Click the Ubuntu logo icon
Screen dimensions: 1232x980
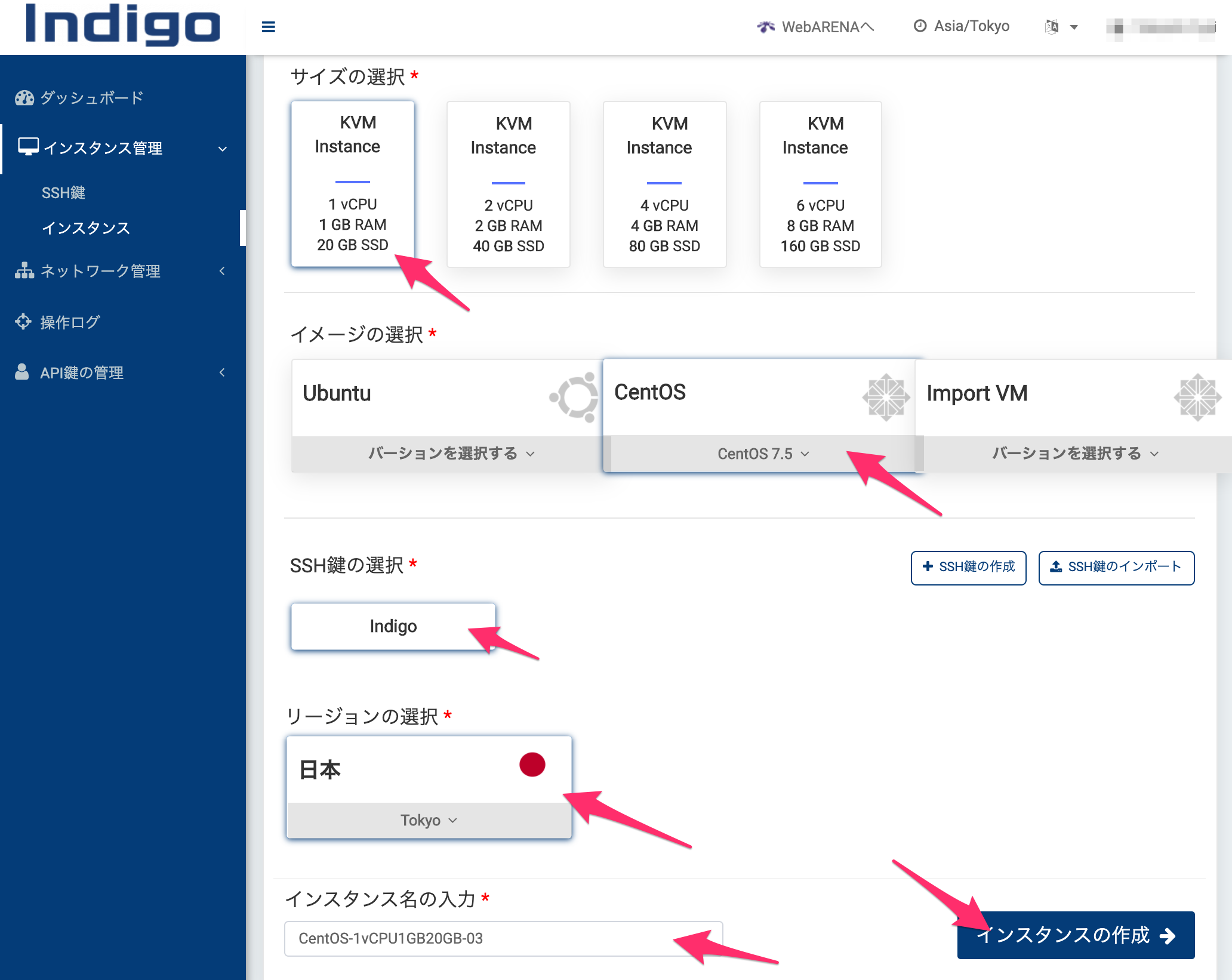574,397
